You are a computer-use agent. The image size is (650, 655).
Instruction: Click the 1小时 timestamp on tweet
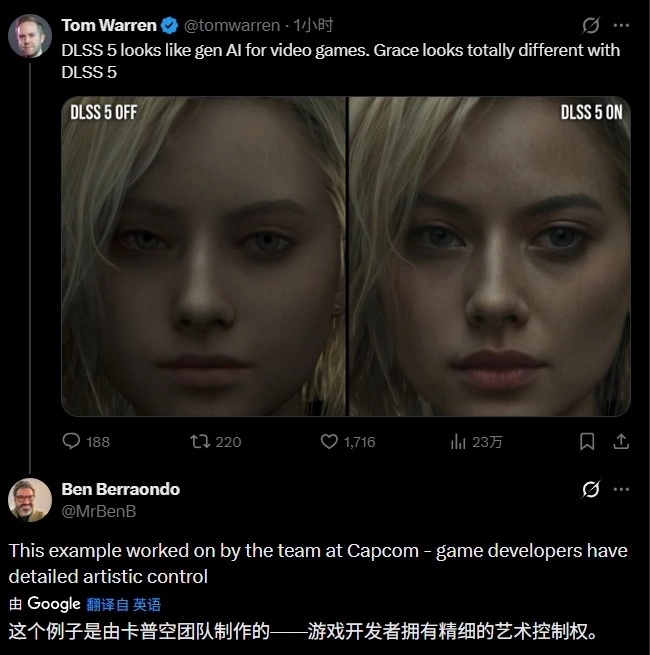pyautogui.click(x=313, y=25)
